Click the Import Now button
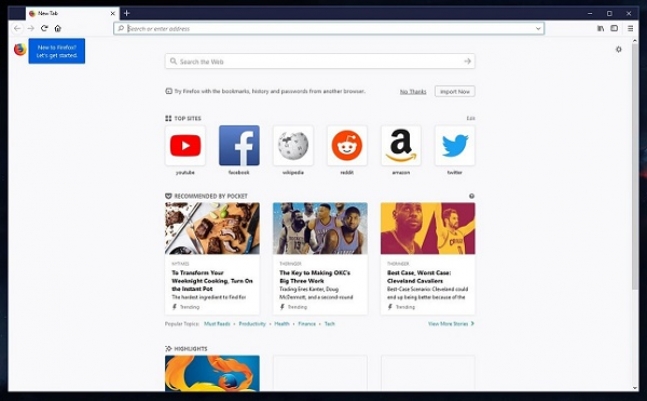 click(x=455, y=92)
